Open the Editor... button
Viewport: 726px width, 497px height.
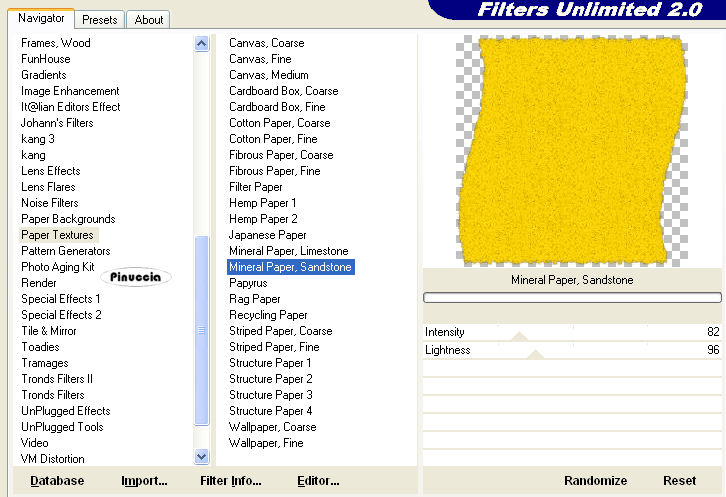(318, 481)
